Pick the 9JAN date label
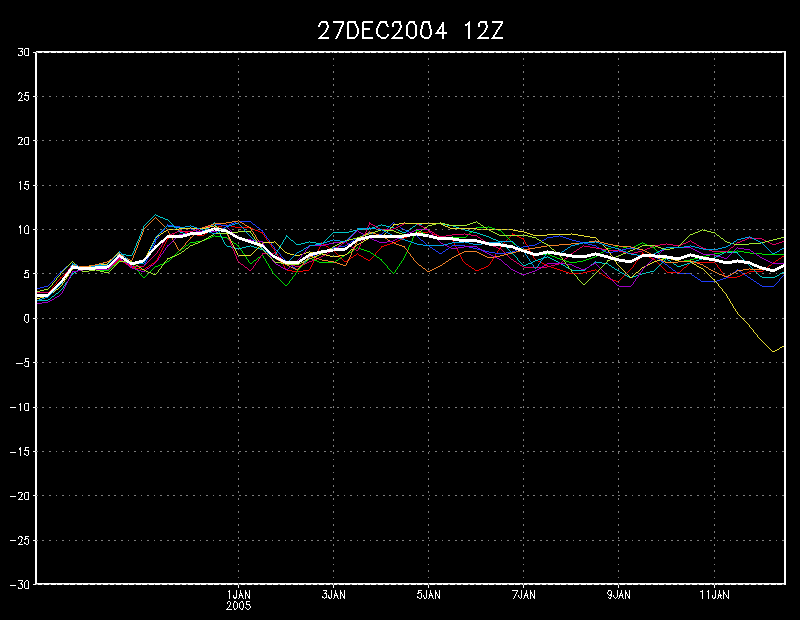This screenshot has width=800, height=620. click(x=619, y=594)
